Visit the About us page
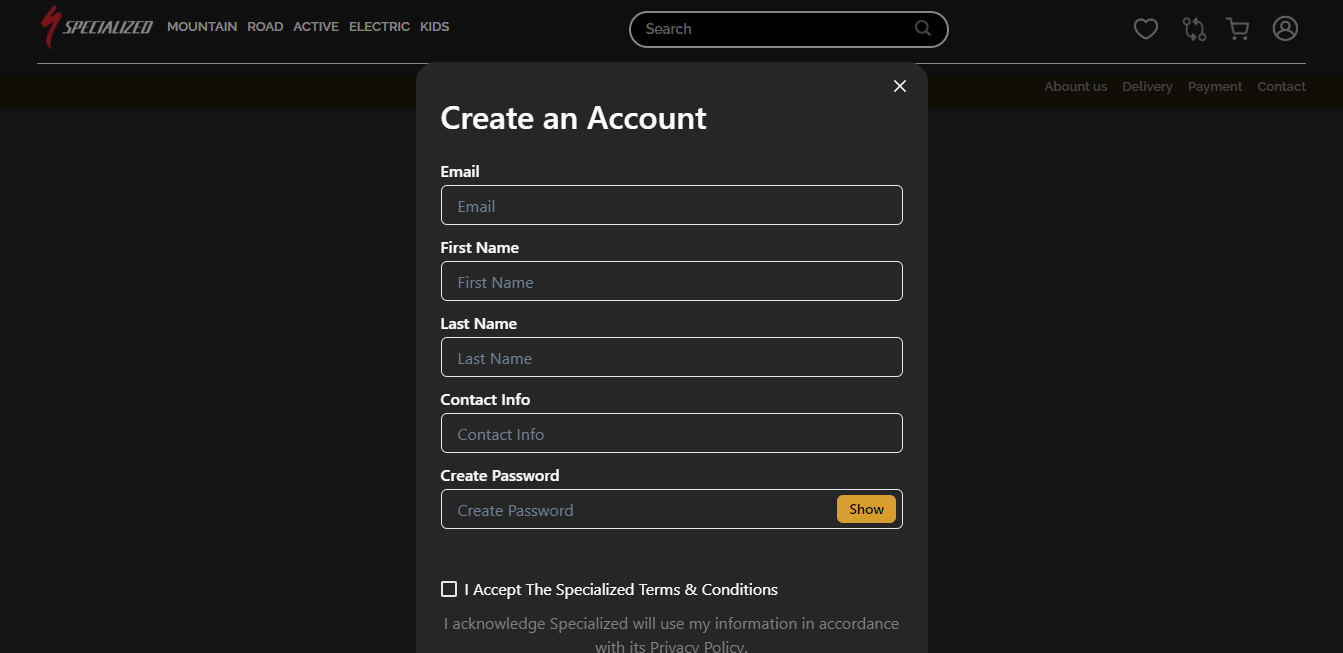This screenshot has height=653, width=1343. point(1075,86)
